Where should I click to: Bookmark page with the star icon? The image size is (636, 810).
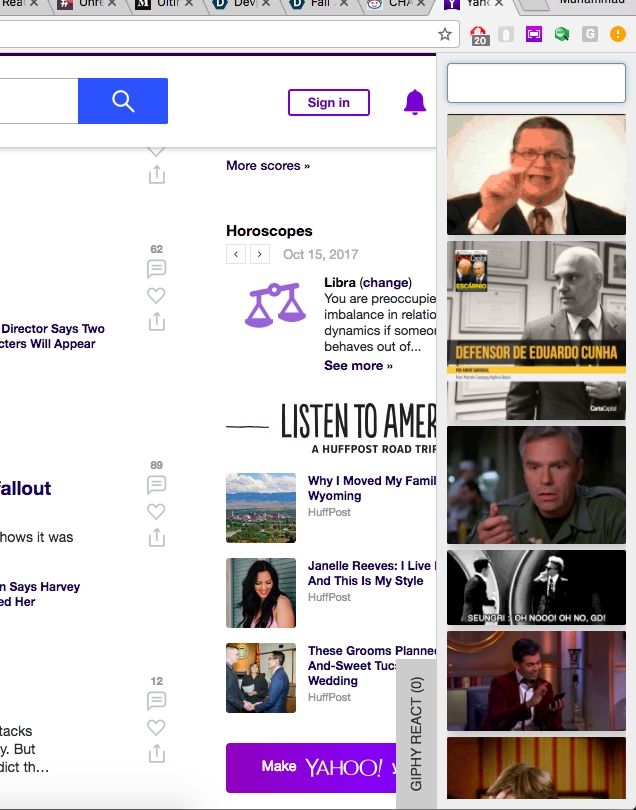(444, 35)
